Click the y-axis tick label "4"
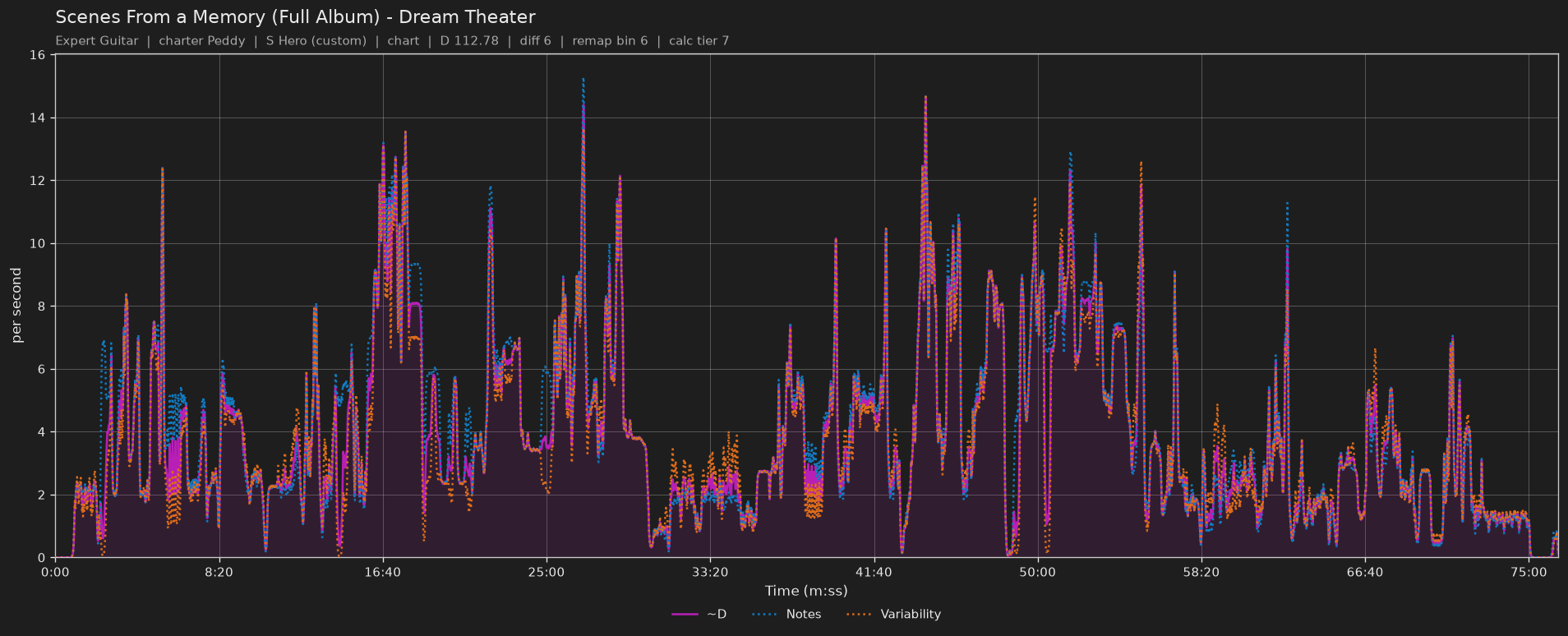Image resolution: width=1568 pixels, height=636 pixels. pyautogui.click(x=41, y=432)
